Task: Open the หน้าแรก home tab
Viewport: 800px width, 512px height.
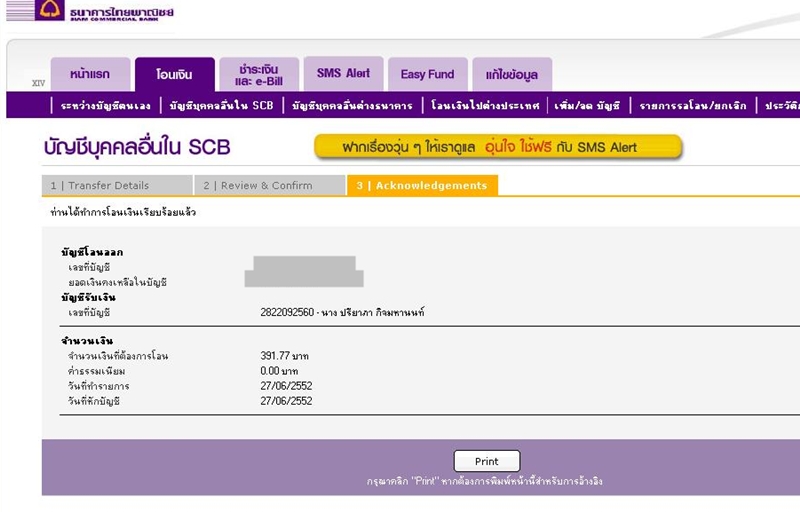Action: (90, 74)
